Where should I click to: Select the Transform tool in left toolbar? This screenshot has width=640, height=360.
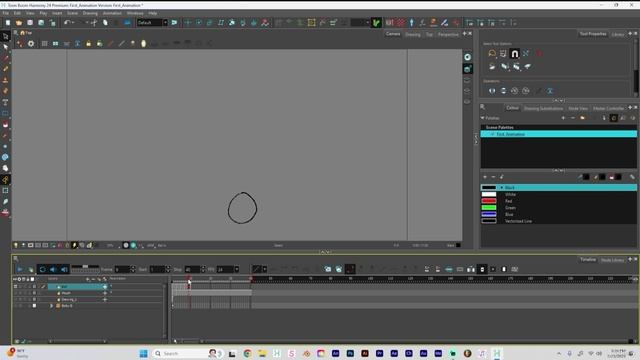click(x=5, y=36)
